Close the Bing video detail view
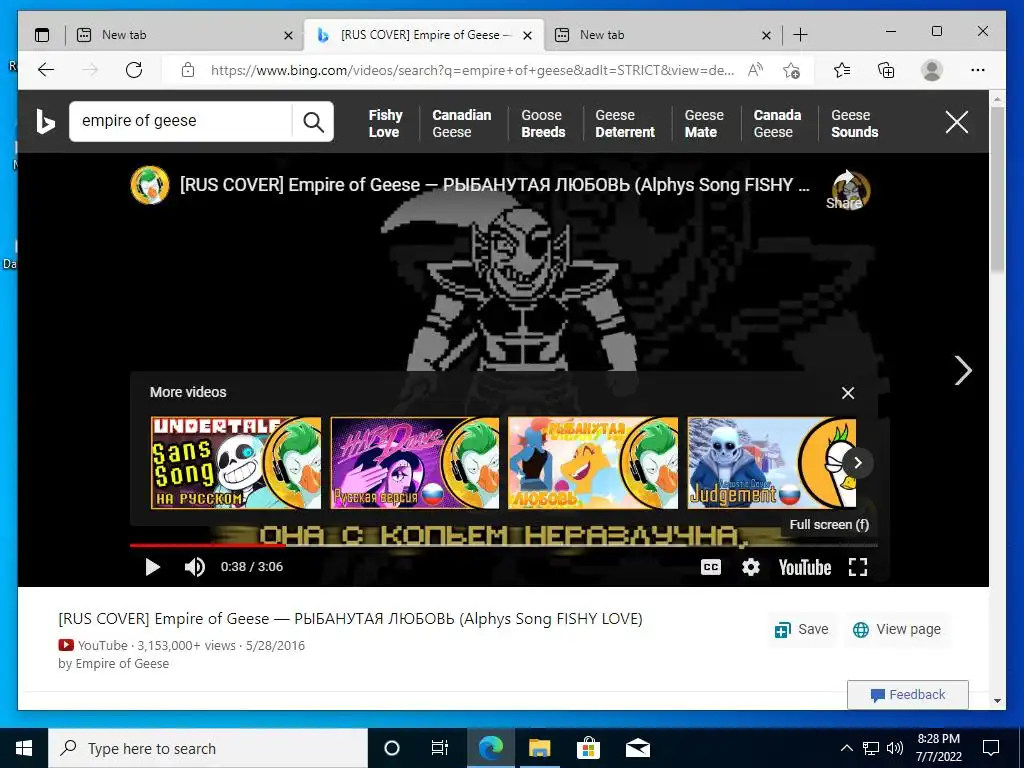Screen dimensions: 1024x768 957,121
